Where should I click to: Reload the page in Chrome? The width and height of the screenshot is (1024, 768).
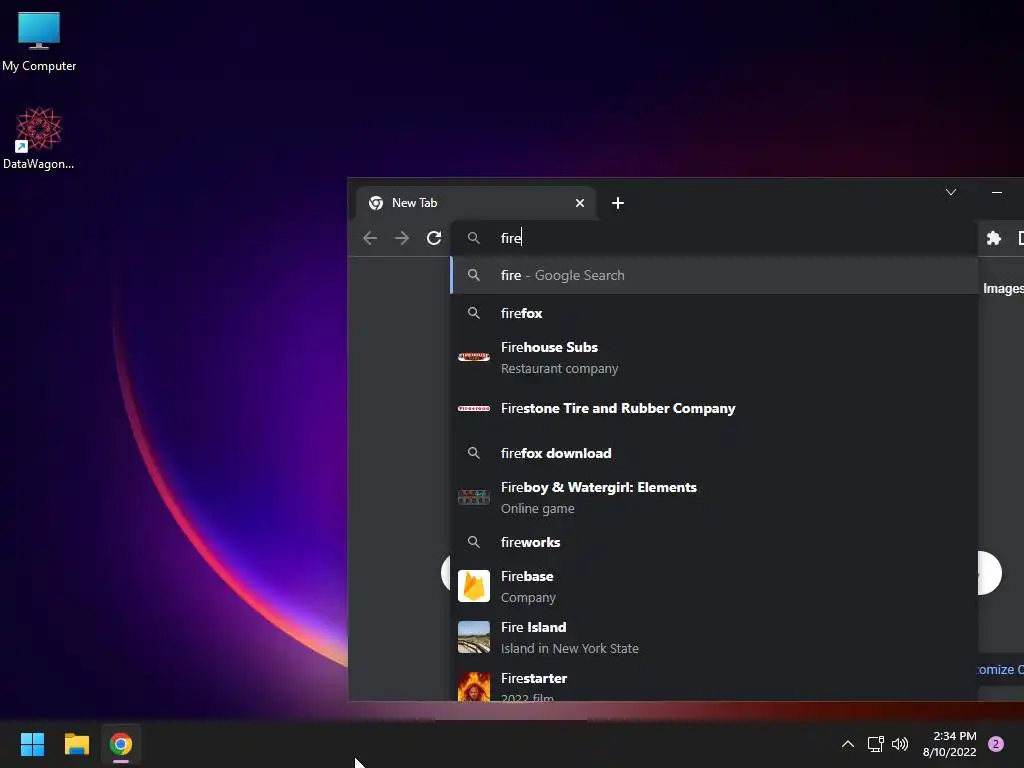[x=434, y=238]
